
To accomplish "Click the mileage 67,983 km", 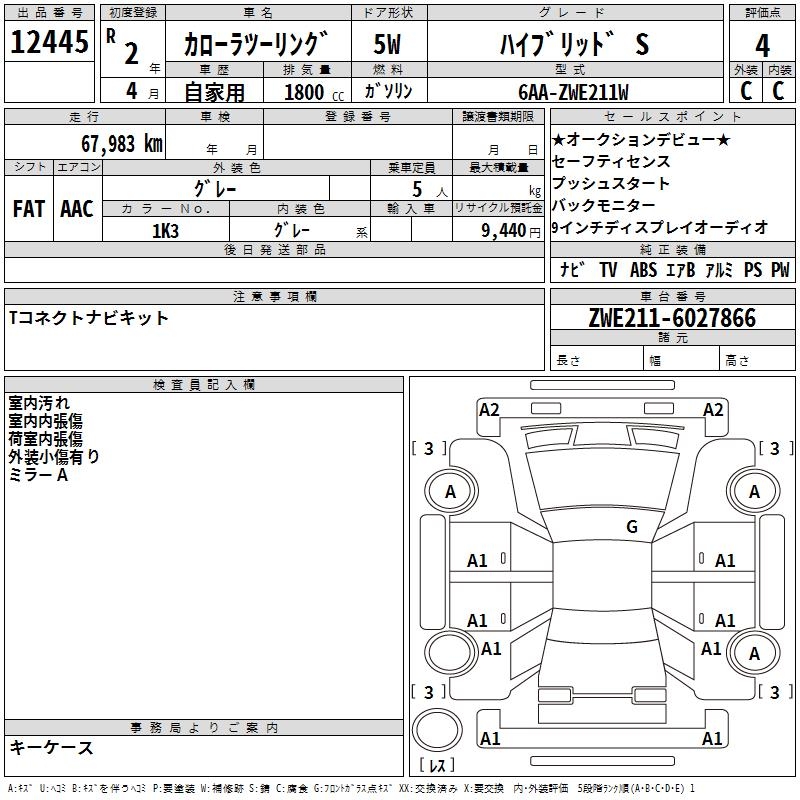I will tap(122, 144).
